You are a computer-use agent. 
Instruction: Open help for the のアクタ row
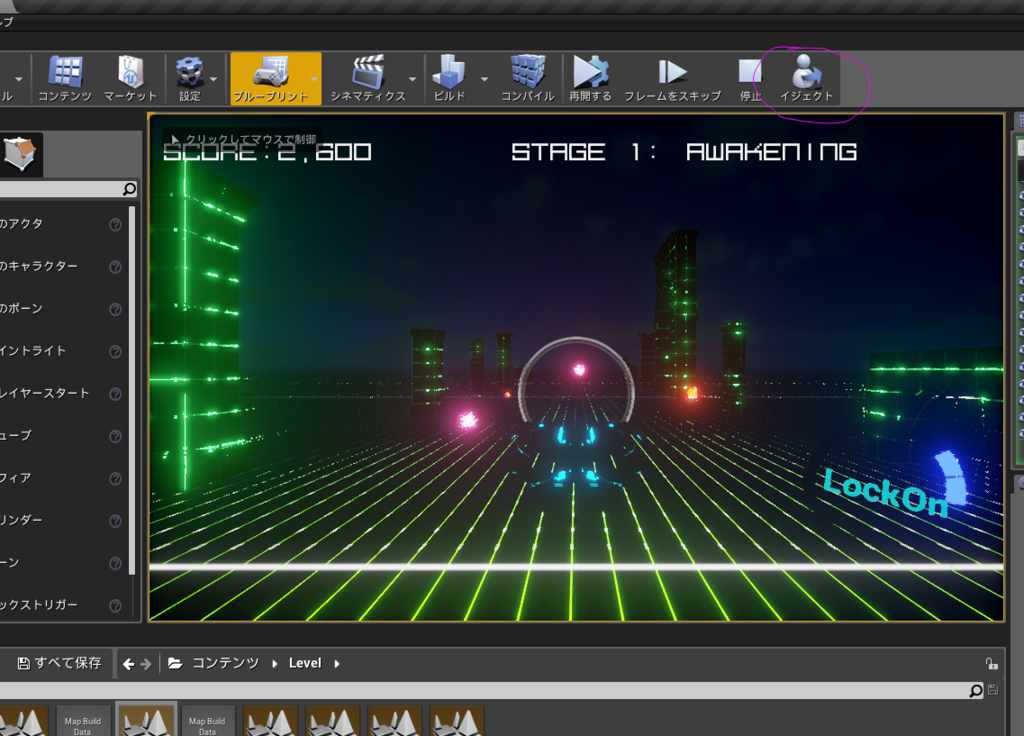click(116, 225)
